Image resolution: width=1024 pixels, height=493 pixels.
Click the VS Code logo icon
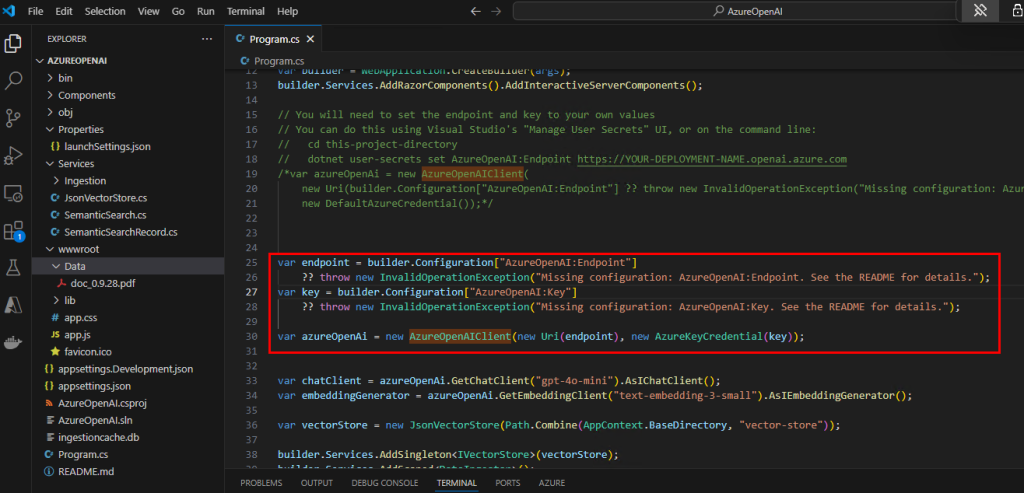pos(10,11)
